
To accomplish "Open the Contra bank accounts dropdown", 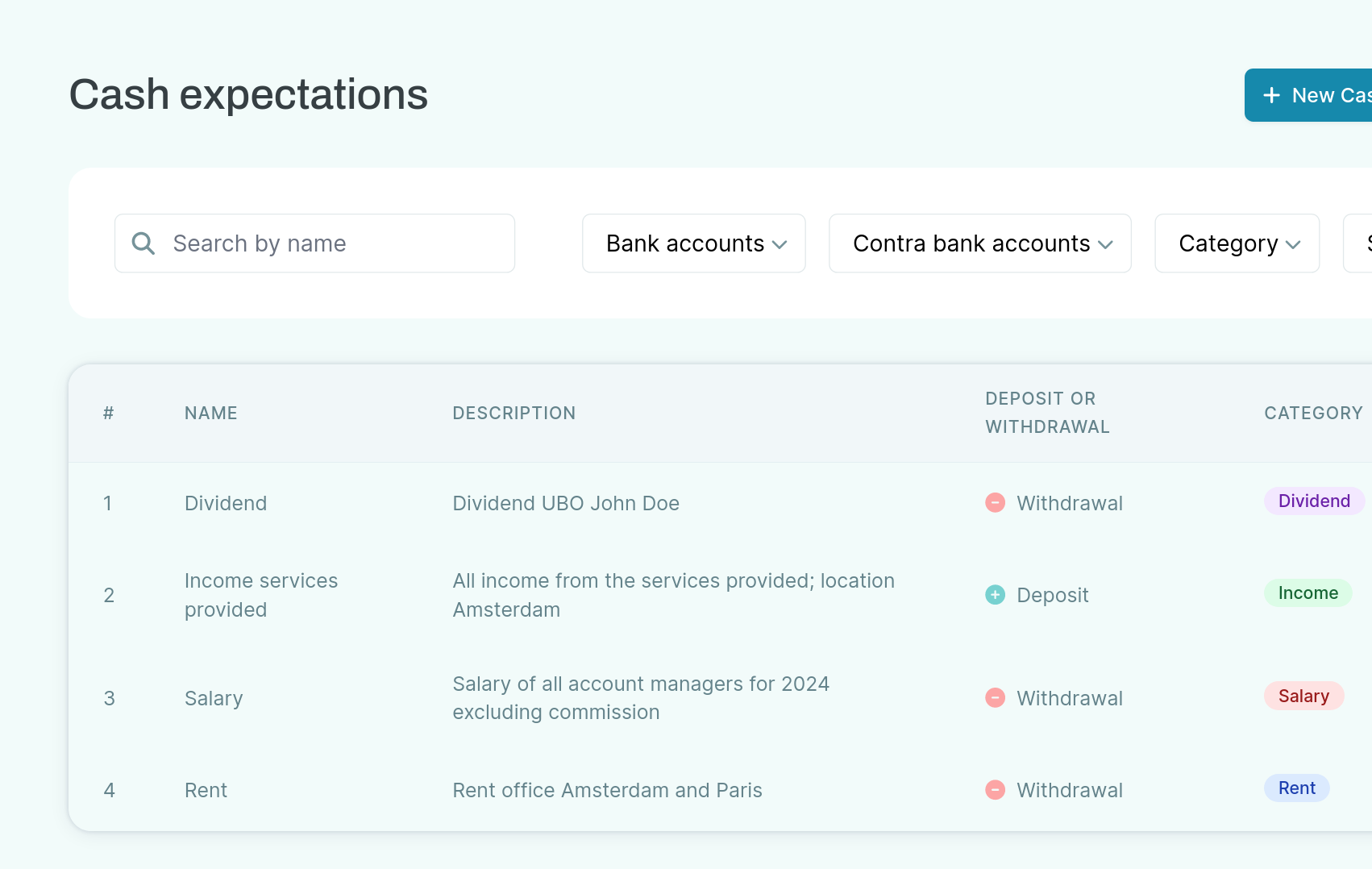I will pyautogui.click(x=979, y=243).
